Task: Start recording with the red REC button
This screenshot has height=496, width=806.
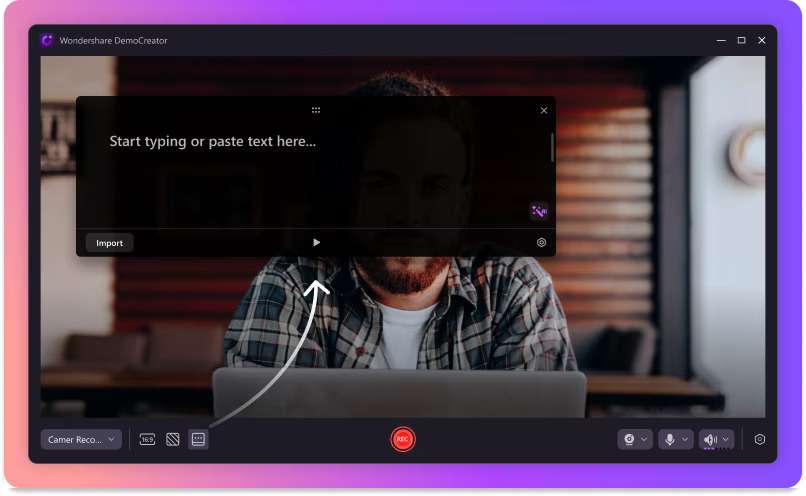Action: (402, 439)
